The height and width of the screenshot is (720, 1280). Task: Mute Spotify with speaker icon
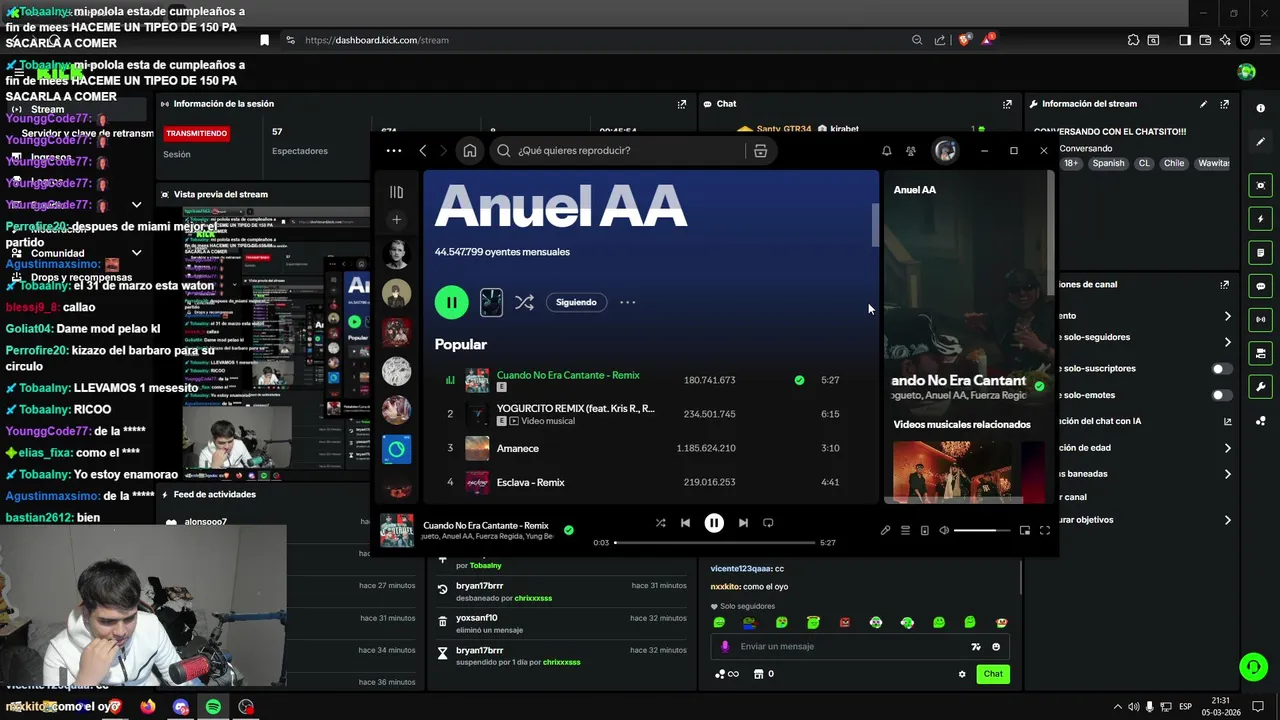click(x=944, y=530)
